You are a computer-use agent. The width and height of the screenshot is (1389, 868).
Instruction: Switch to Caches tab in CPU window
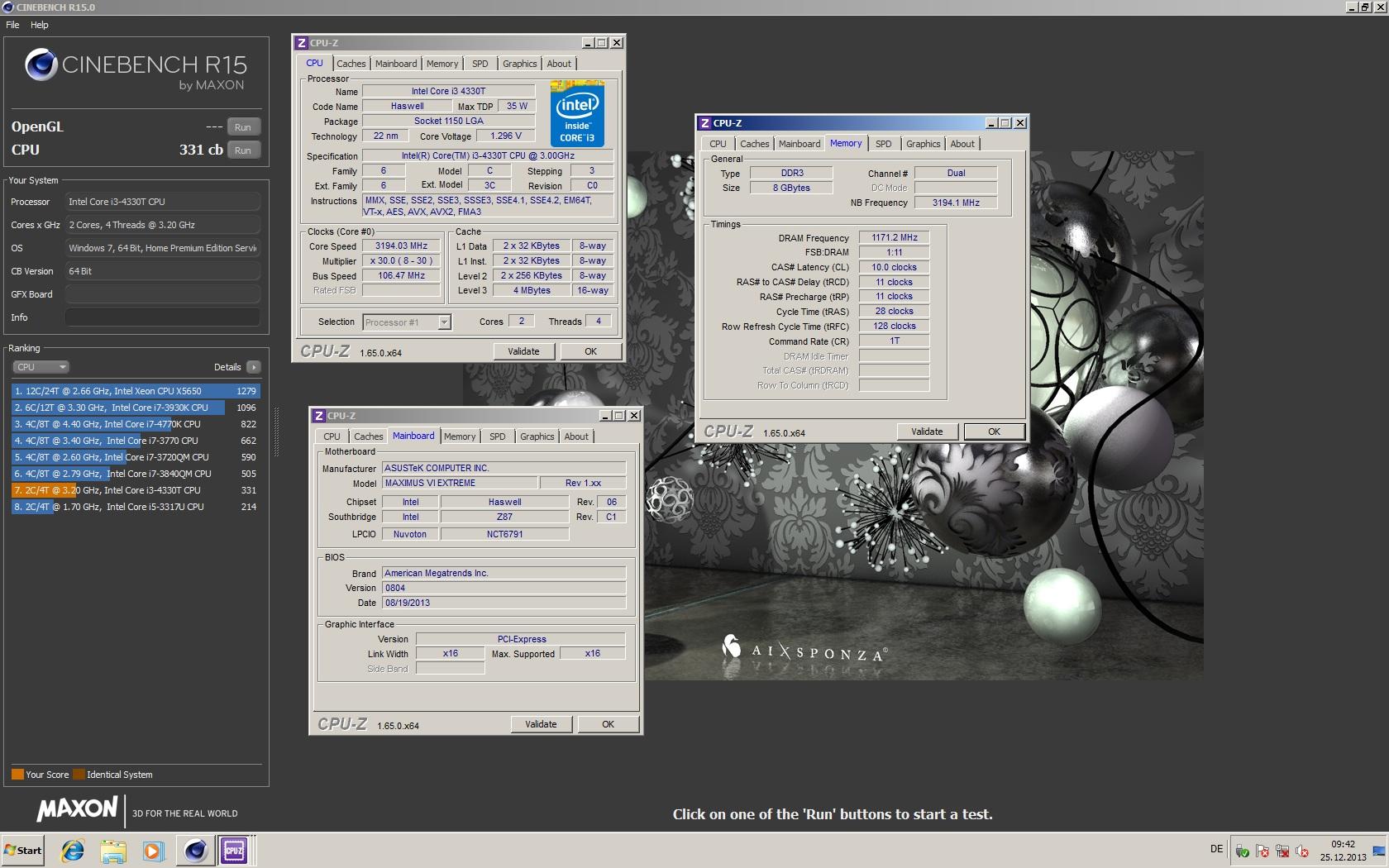(x=351, y=64)
